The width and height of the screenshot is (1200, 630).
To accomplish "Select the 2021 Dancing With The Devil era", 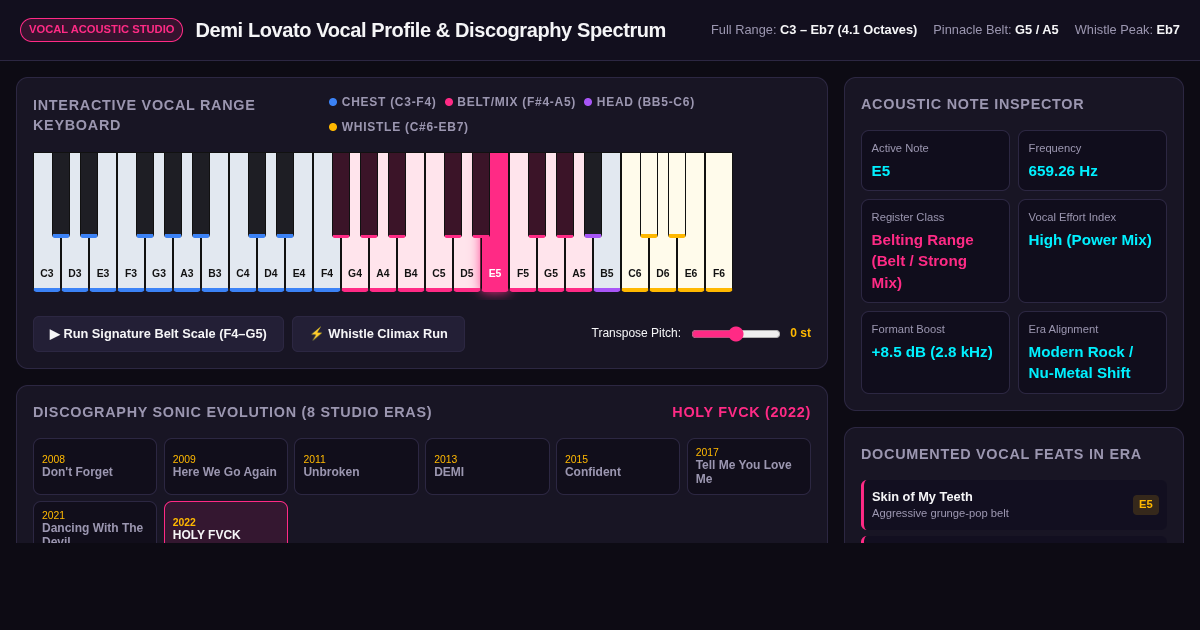I will tap(95, 522).
